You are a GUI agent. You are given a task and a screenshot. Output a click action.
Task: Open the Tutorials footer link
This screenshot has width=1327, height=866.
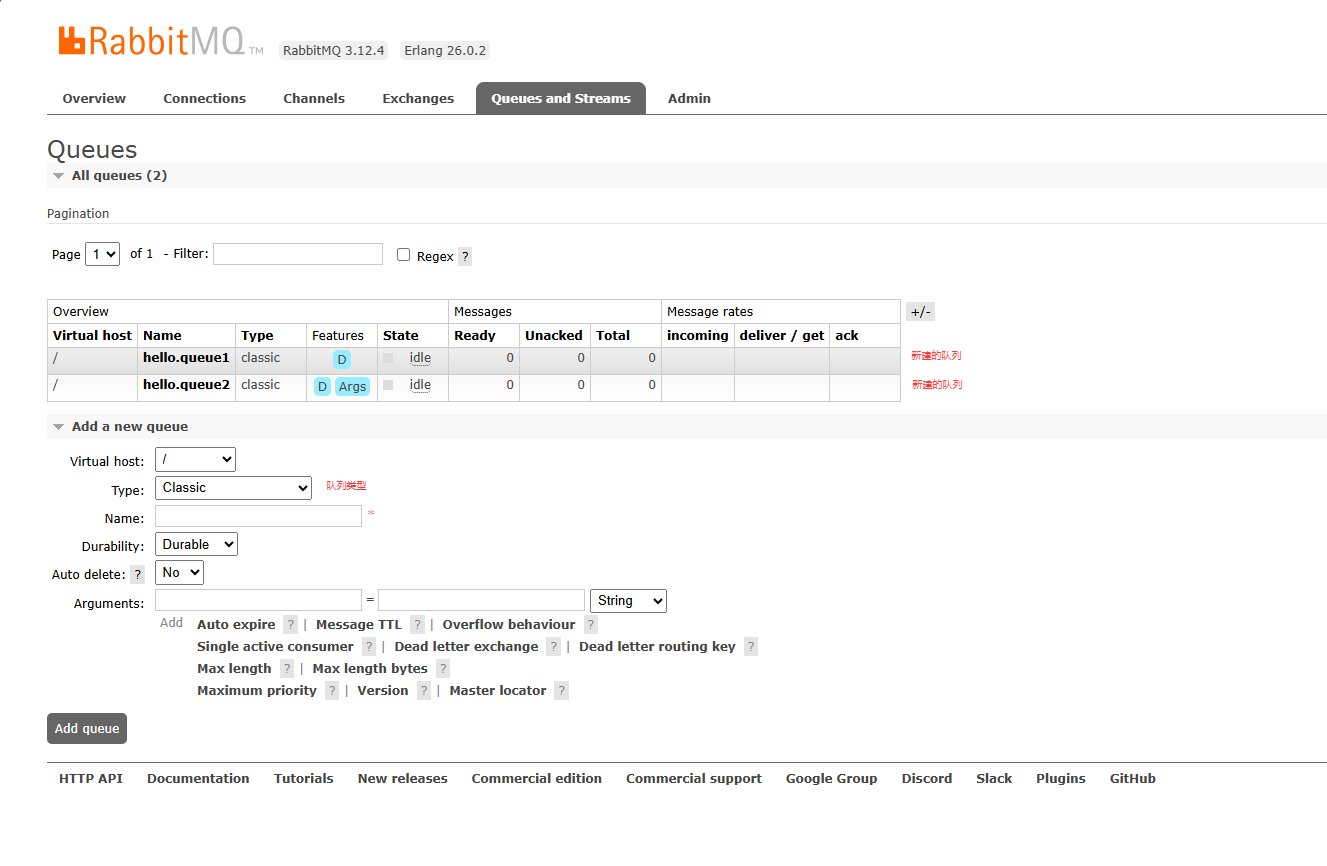(304, 779)
